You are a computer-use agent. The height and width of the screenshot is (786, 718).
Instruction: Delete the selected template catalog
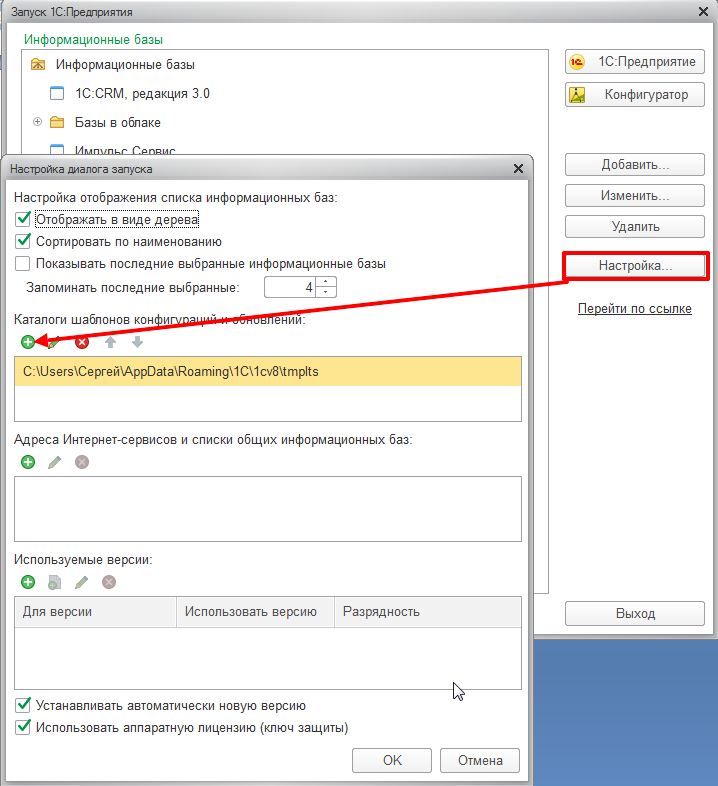82,342
